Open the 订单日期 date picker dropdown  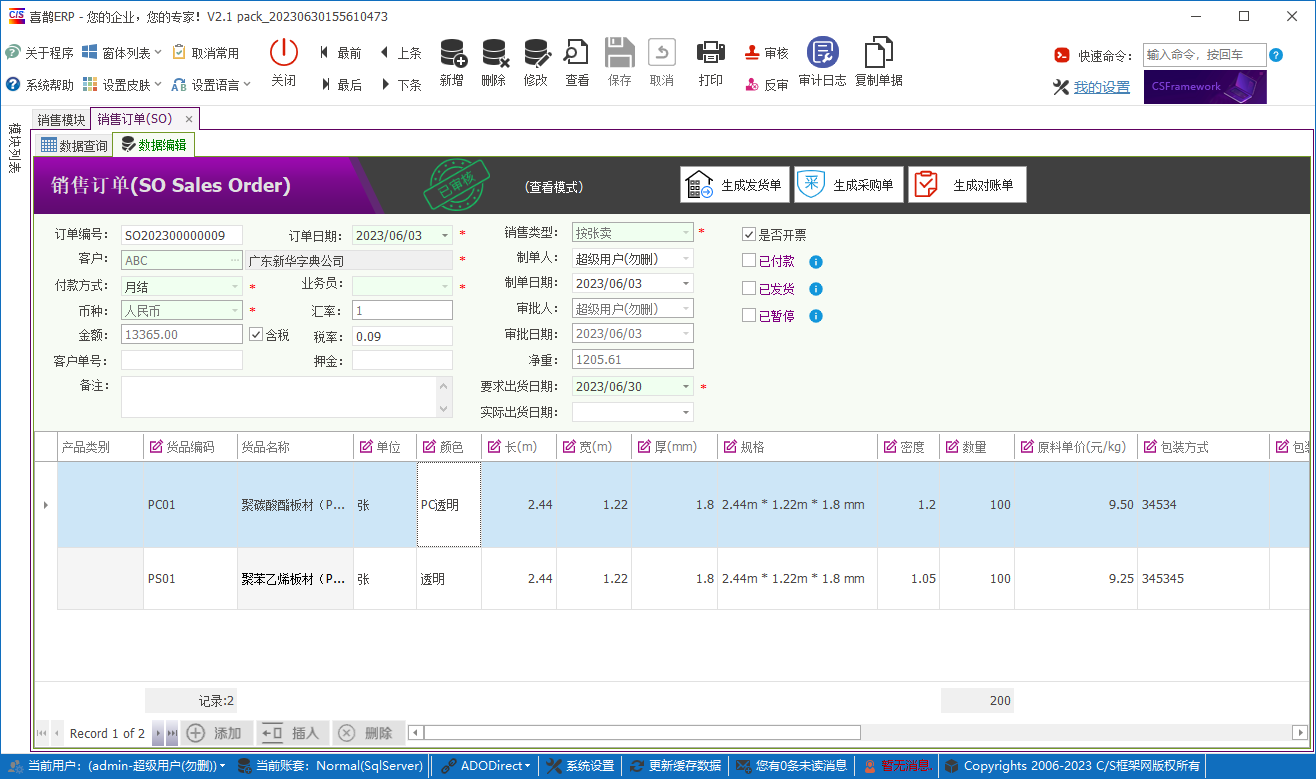[443, 234]
